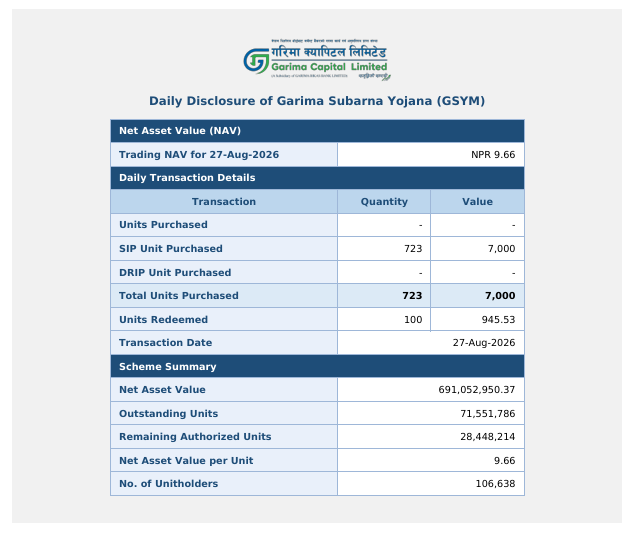This screenshot has height=553, width=633.
Task: Select the Transaction Date row label
Action: [x=166, y=343]
